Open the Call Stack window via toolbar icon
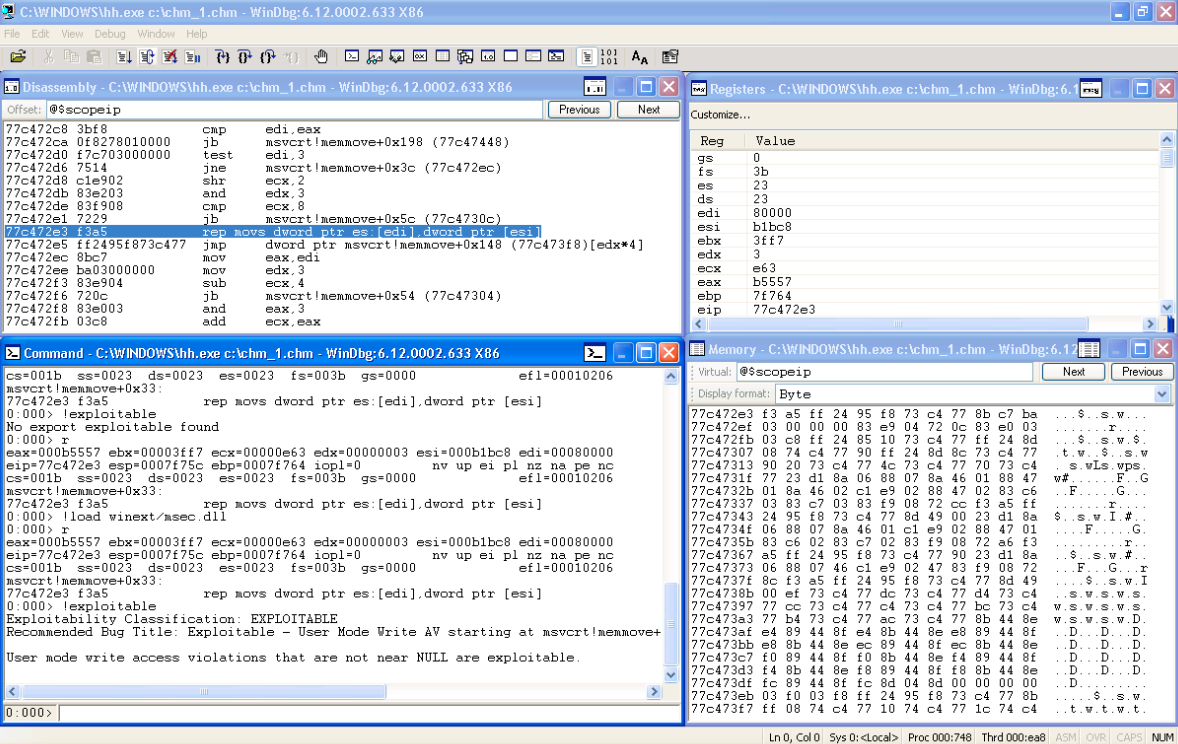Image resolution: width=1178 pixels, height=744 pixels. [x=465, y=56]
